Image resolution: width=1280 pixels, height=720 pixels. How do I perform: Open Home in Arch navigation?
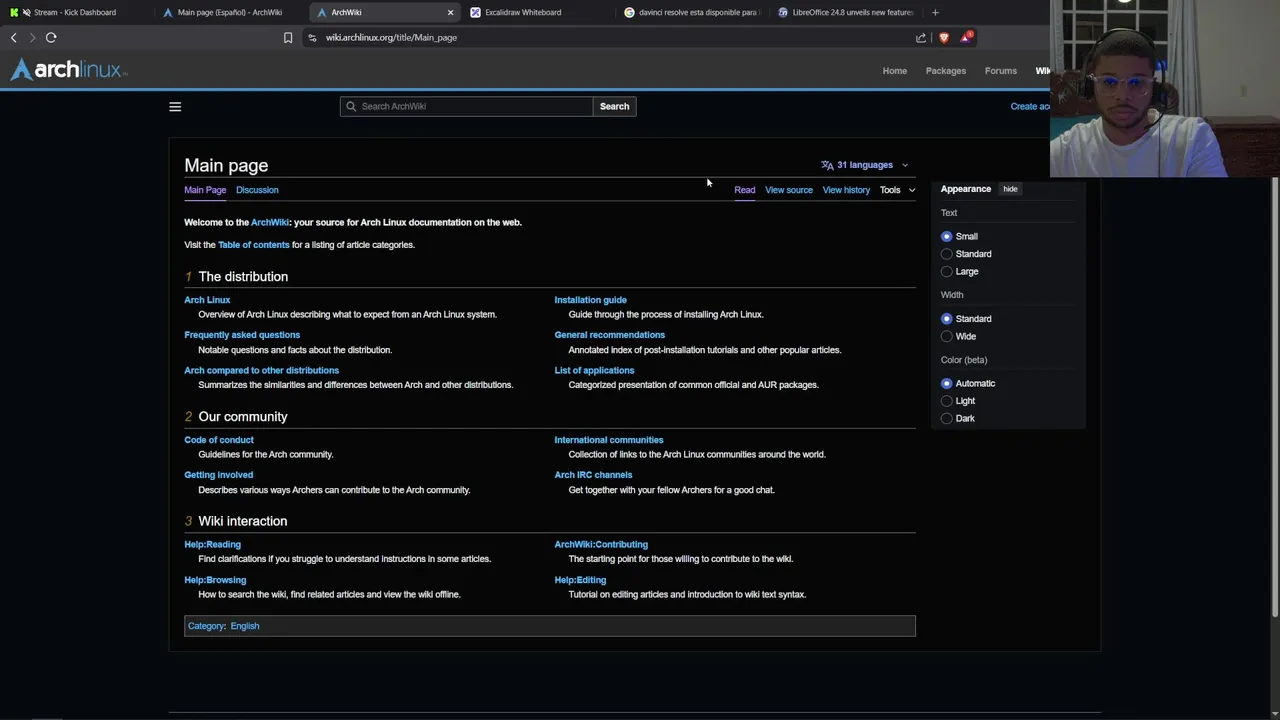894,71
